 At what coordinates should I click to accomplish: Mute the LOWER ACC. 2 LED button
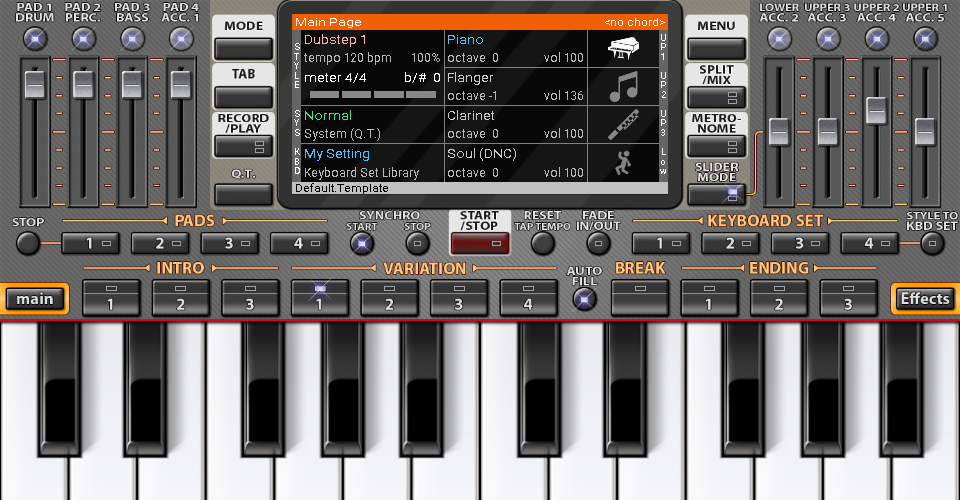pyautogui.click(x=779, y=39)
